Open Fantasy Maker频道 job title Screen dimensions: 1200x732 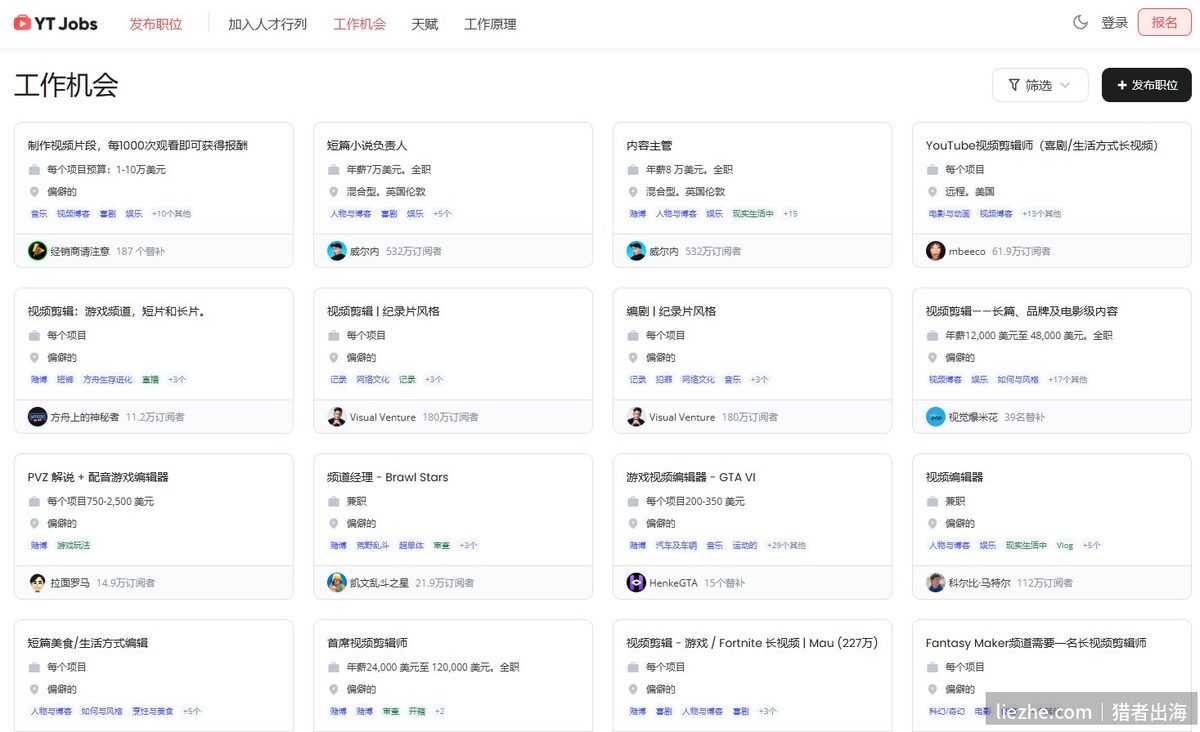1036,644
